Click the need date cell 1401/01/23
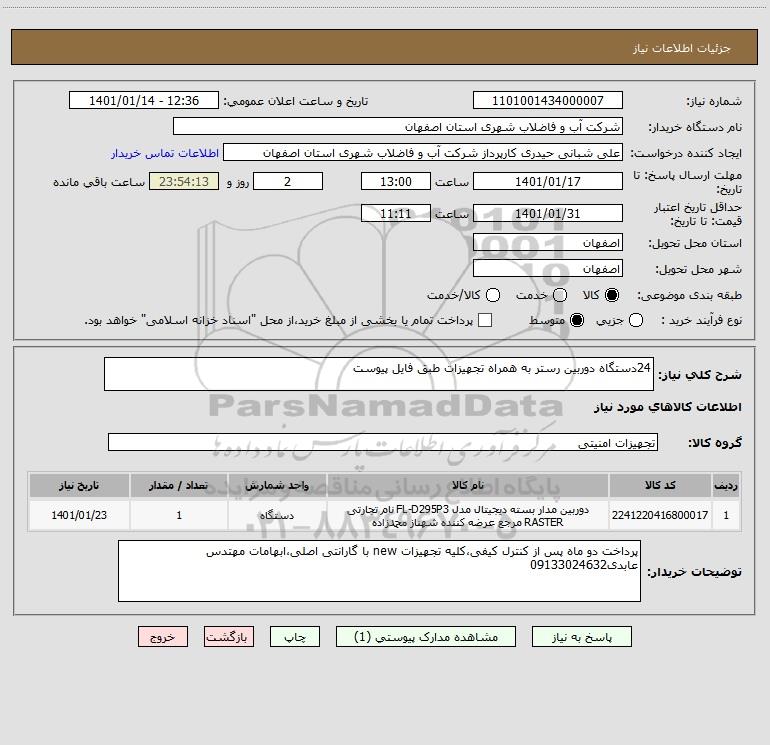The height and width of the screenshot is (745, 770). pyautogui.click(x=79, y=515)
